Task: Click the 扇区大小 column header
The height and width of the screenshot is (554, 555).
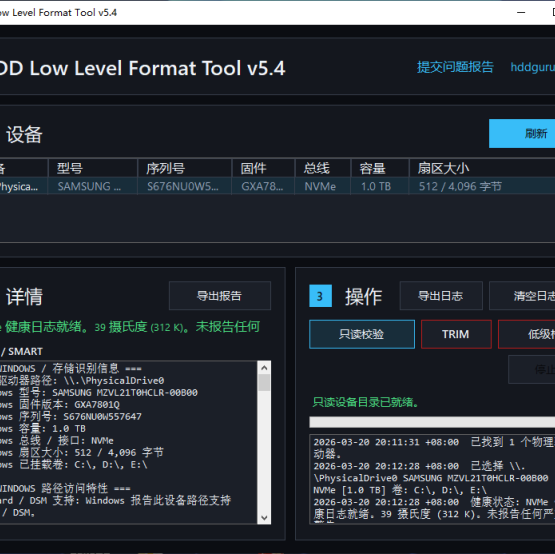Action: [x=482, y=168]
